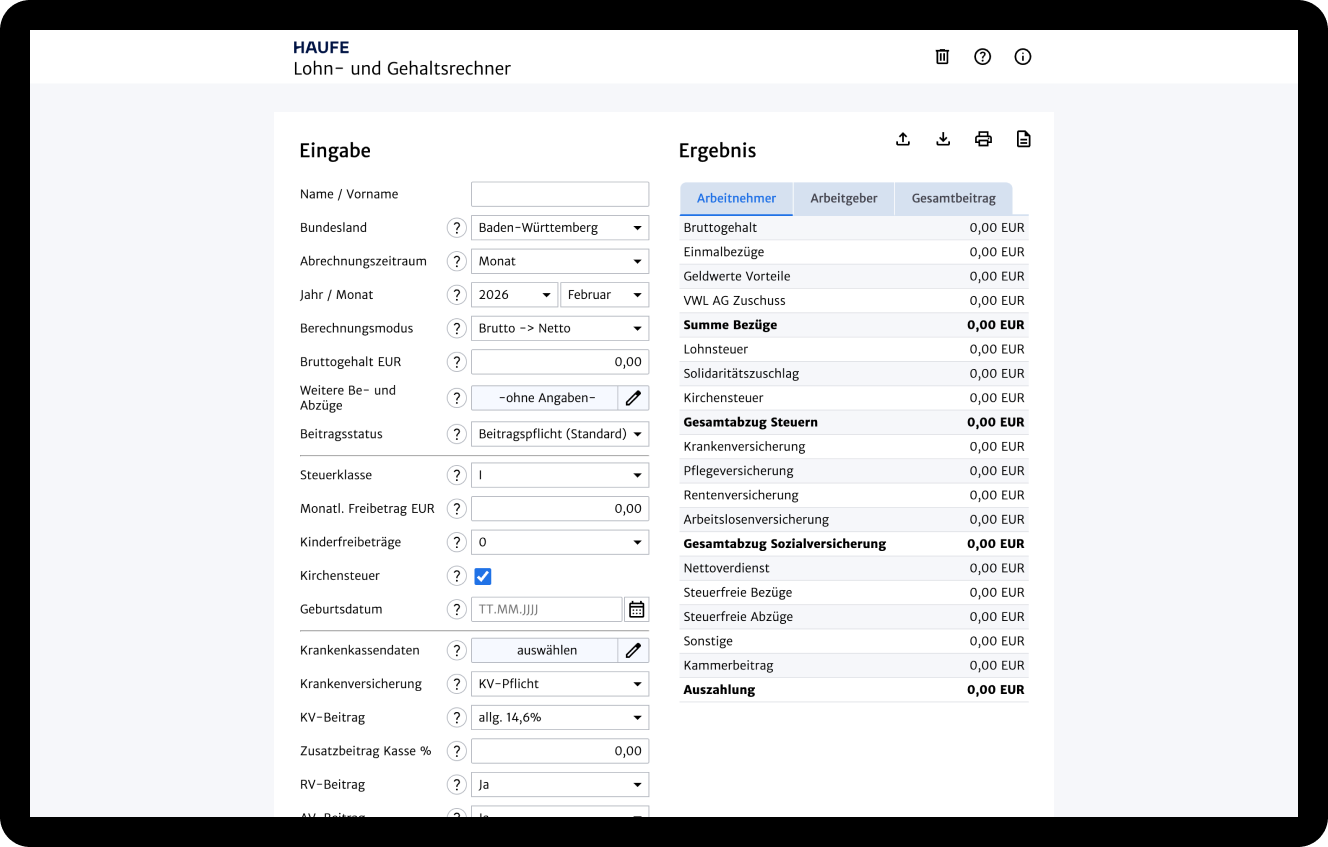Open the Bundesland dropdown Baden-Württemberg
The image size is (1328, 847).
point(560,228)
